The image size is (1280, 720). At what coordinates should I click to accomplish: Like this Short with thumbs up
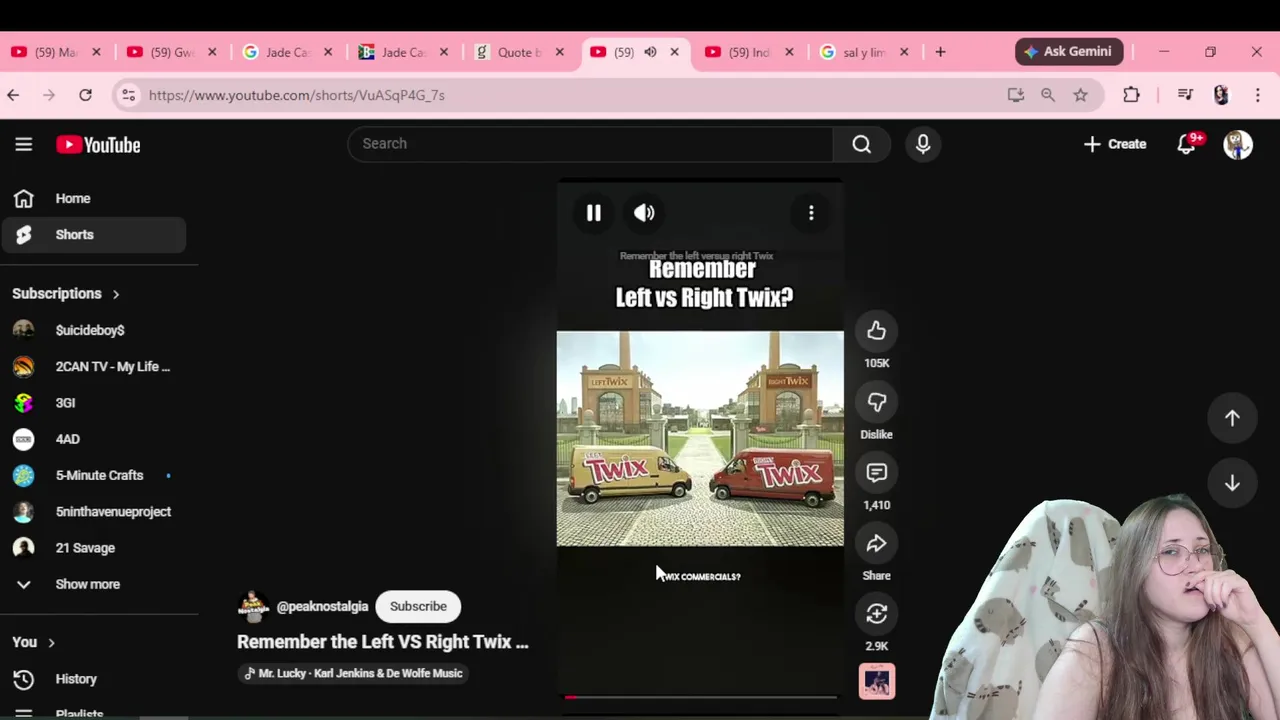876,331
